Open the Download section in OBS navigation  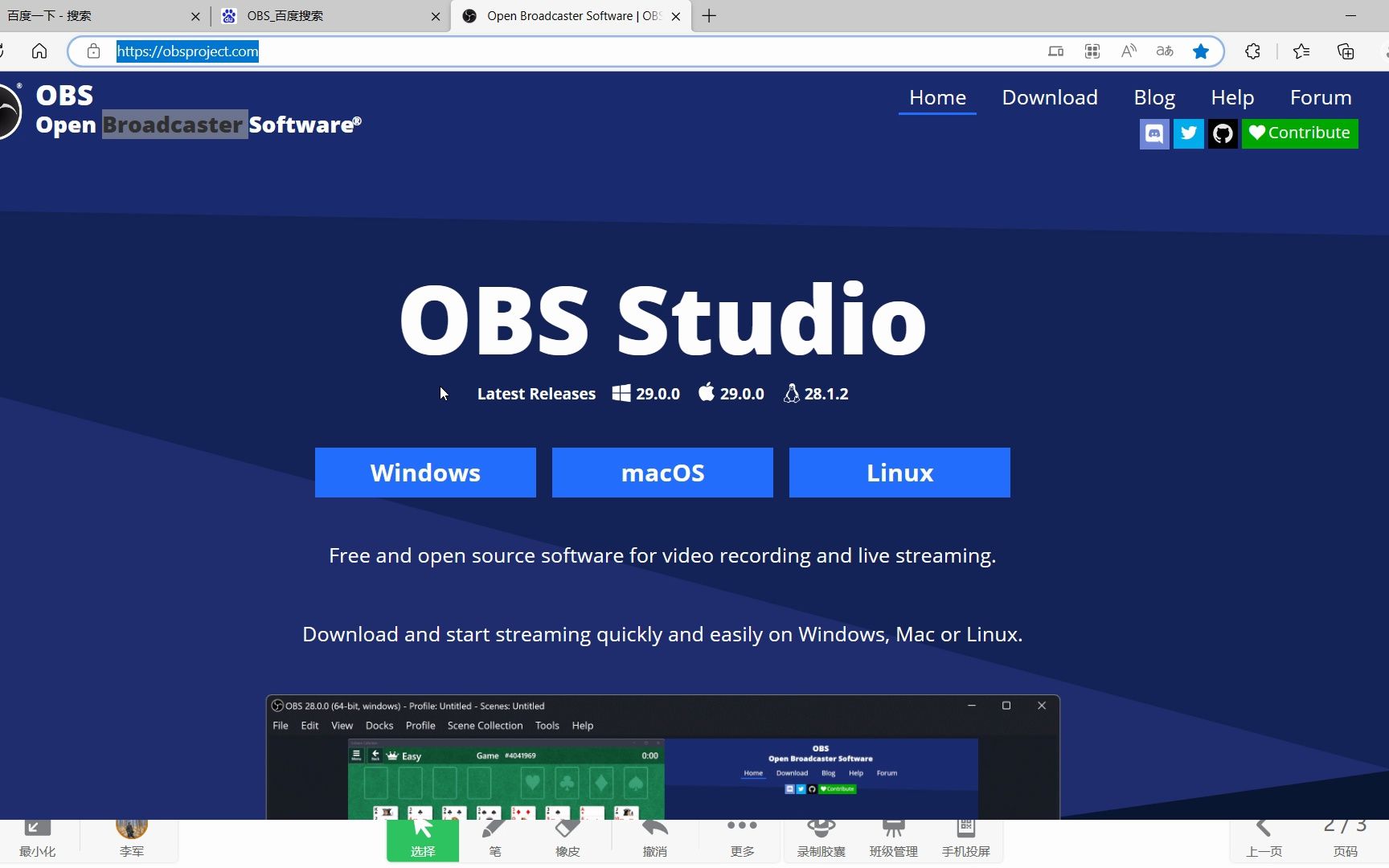[x=1050, y=97]
